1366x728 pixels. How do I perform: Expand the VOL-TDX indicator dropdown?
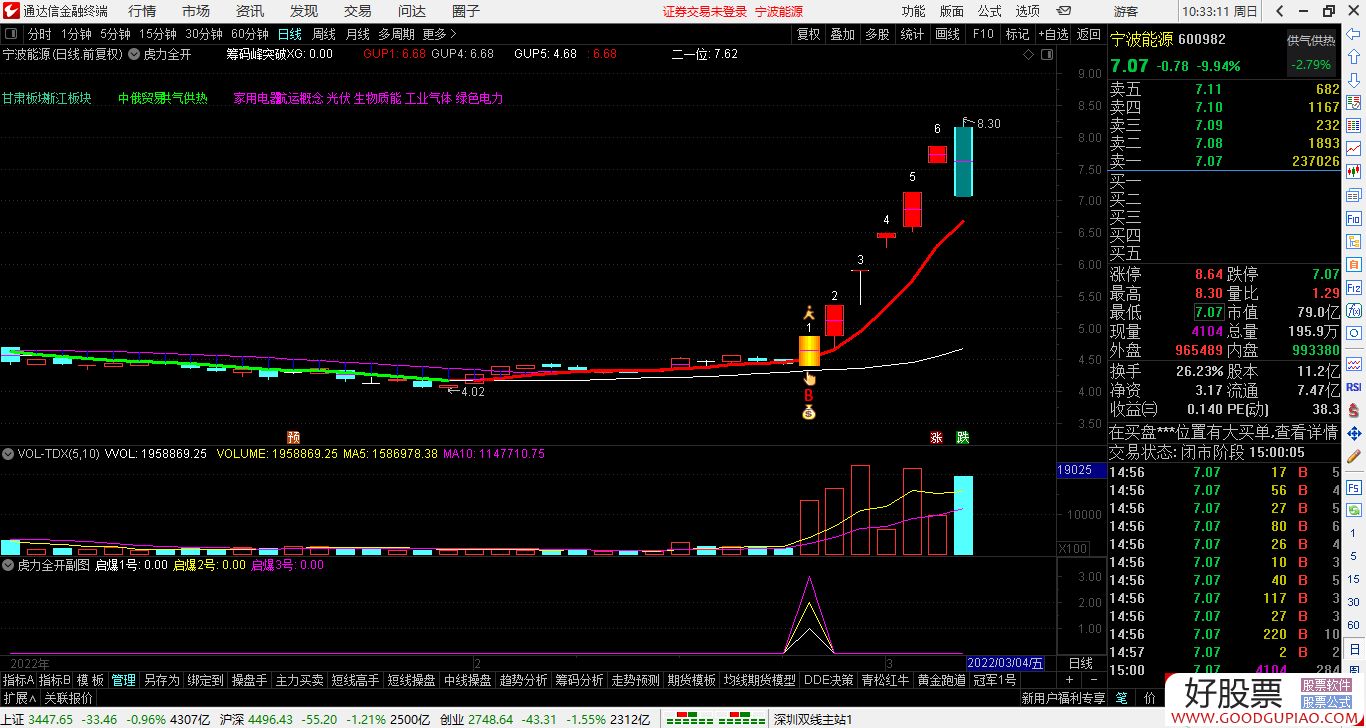(8, 453)
